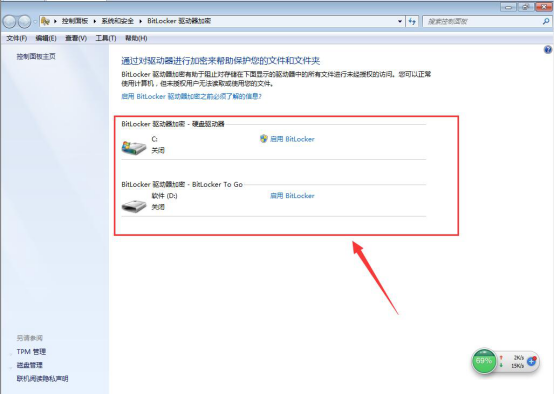Go to 控制面板主页 link

[x=36, y=57]
